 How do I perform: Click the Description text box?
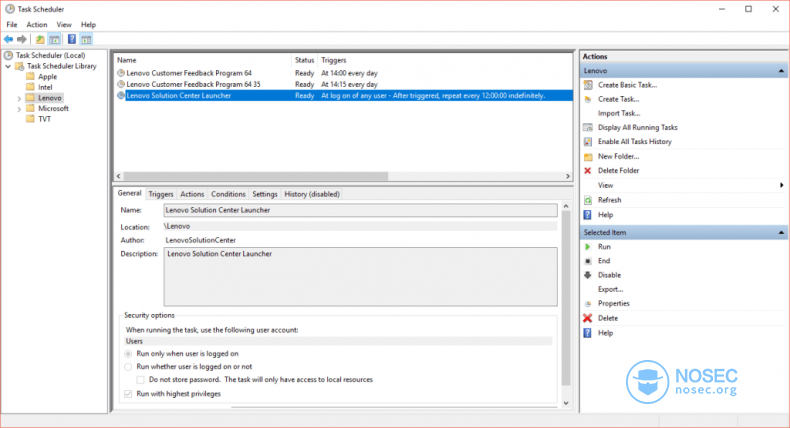point(360,277)
